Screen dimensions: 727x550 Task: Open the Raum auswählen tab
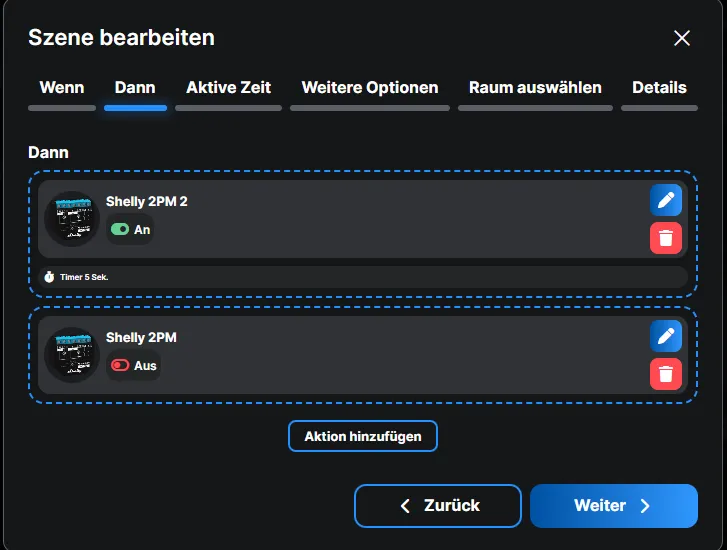[535, 88]
